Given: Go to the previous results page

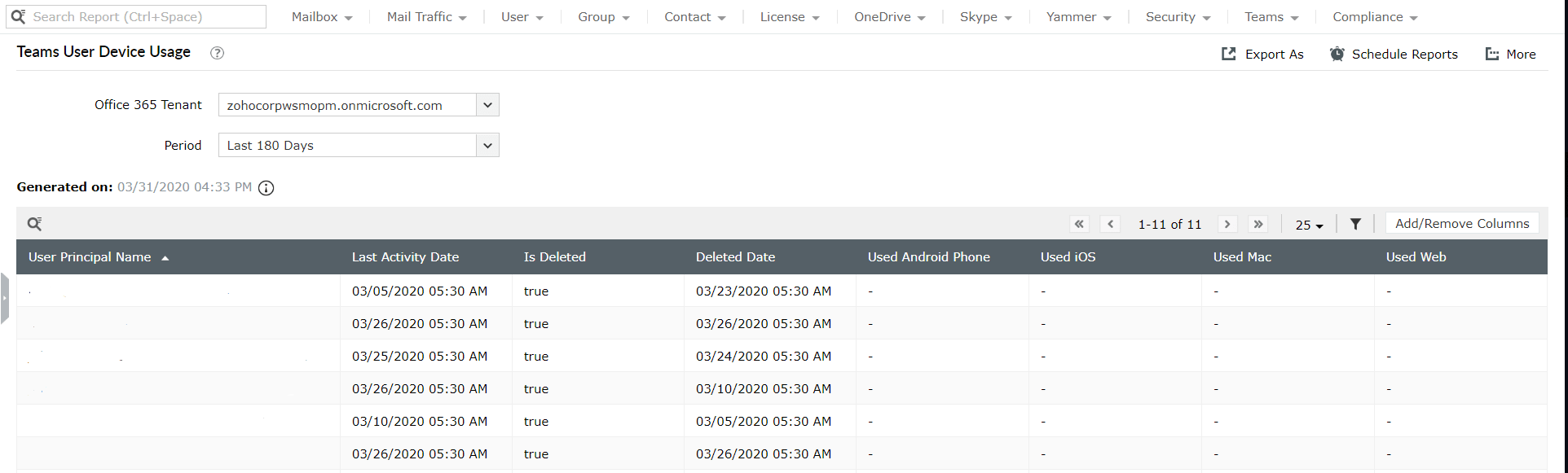Looking at the screenshot, I should 1110,224.
